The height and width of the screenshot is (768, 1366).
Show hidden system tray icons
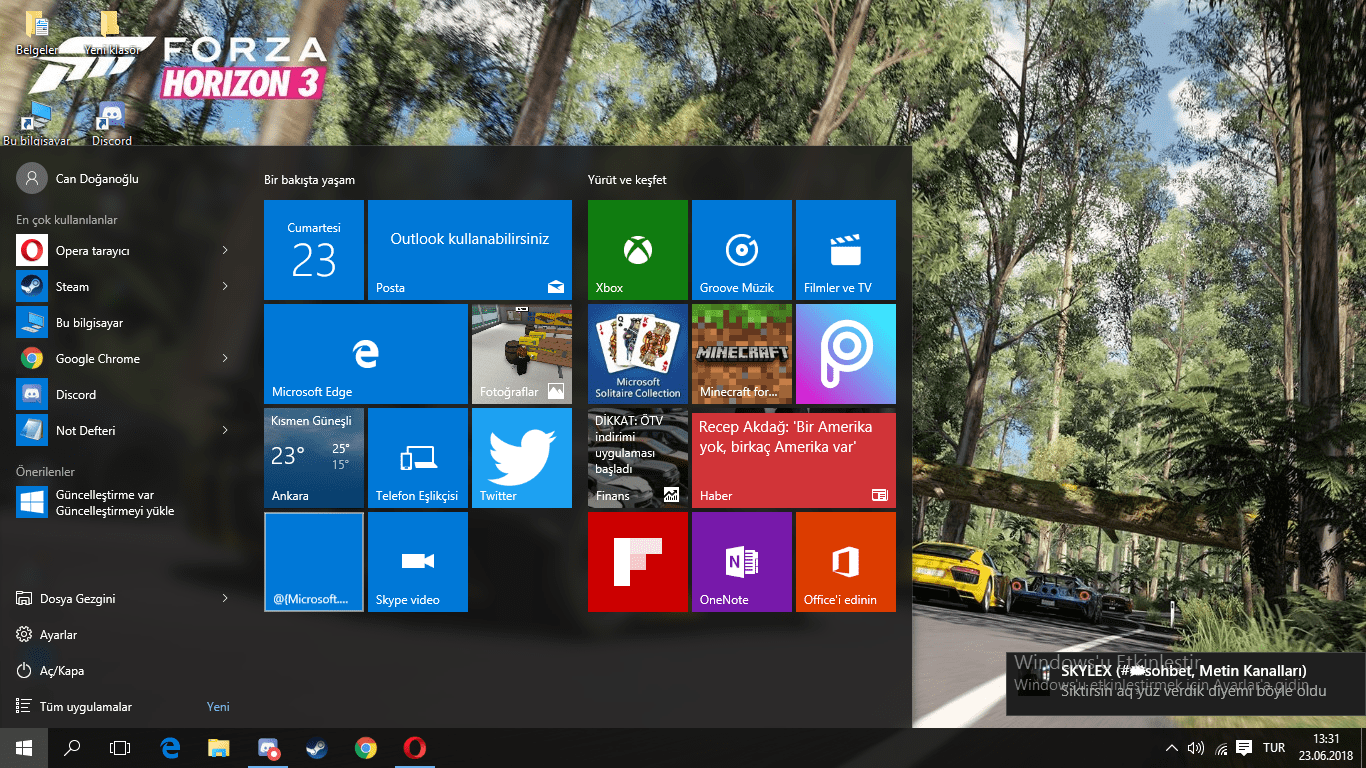1171,748
